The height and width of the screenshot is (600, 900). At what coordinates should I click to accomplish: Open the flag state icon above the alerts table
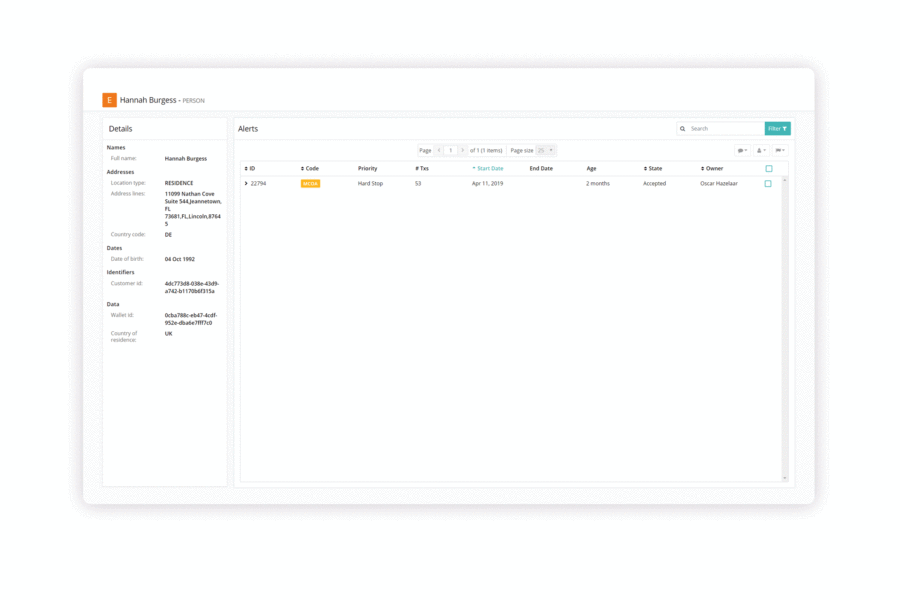click(x=778, y=150)
